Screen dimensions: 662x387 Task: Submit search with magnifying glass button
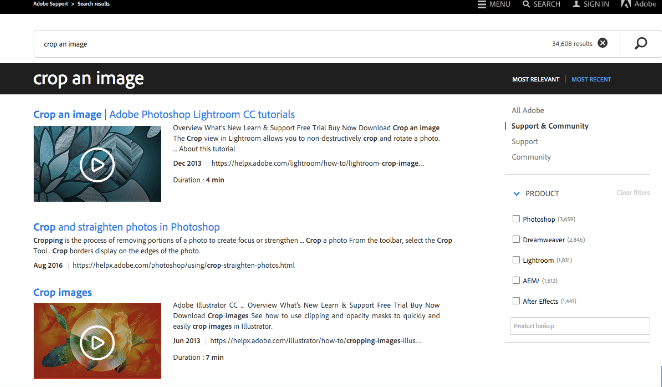point(640,43)
